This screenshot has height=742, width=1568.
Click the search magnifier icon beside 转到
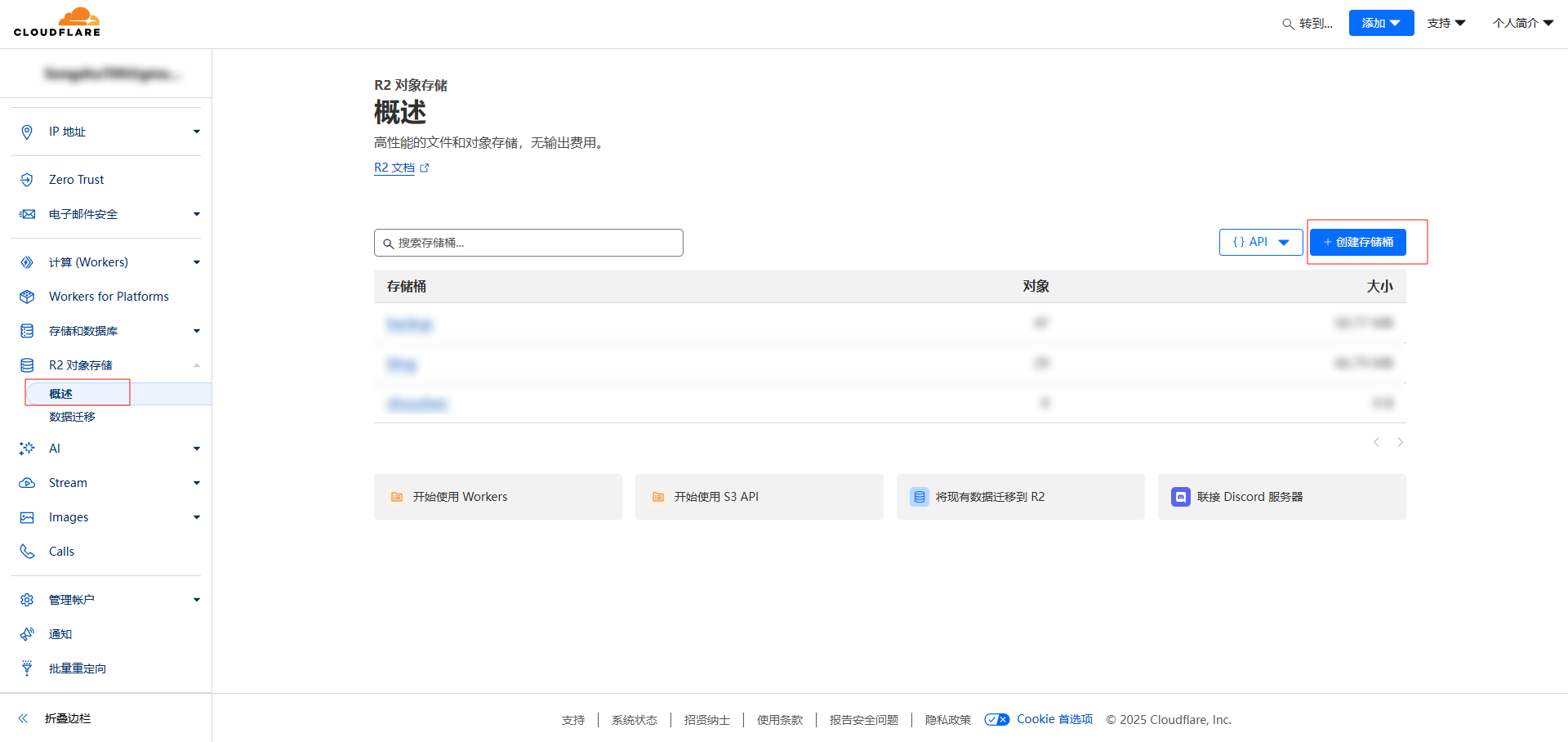1288,24
